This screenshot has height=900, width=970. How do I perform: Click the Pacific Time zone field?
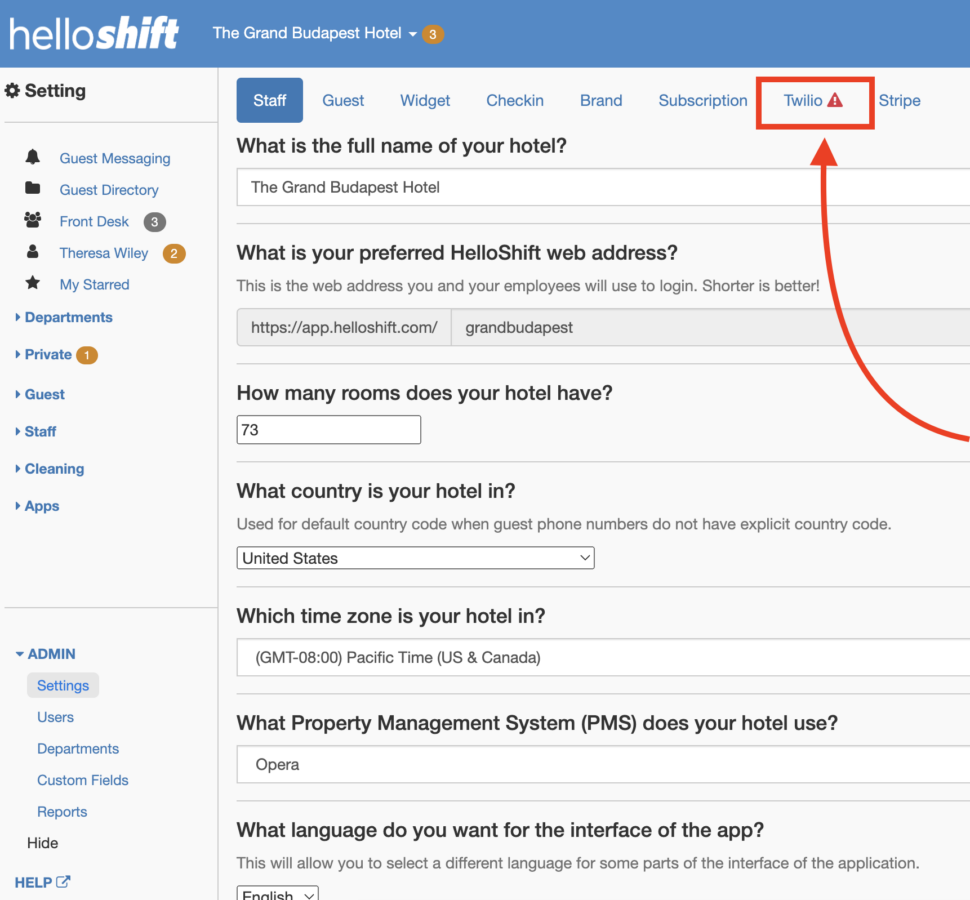[x=603, y=658]
